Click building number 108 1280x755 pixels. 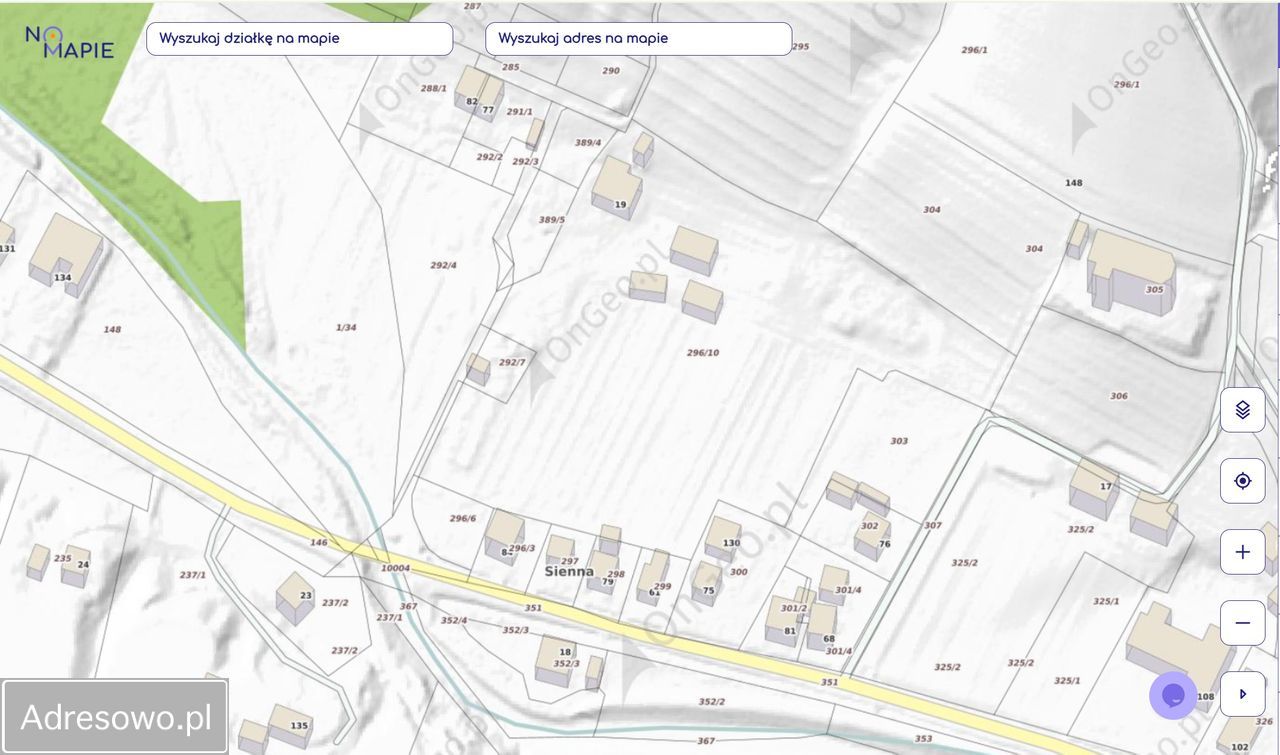[1205, 697]
